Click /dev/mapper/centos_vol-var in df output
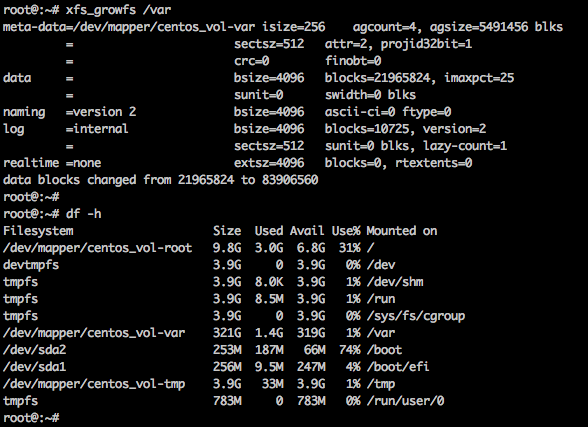The image size is (588, 427). (x=94, y=333)
